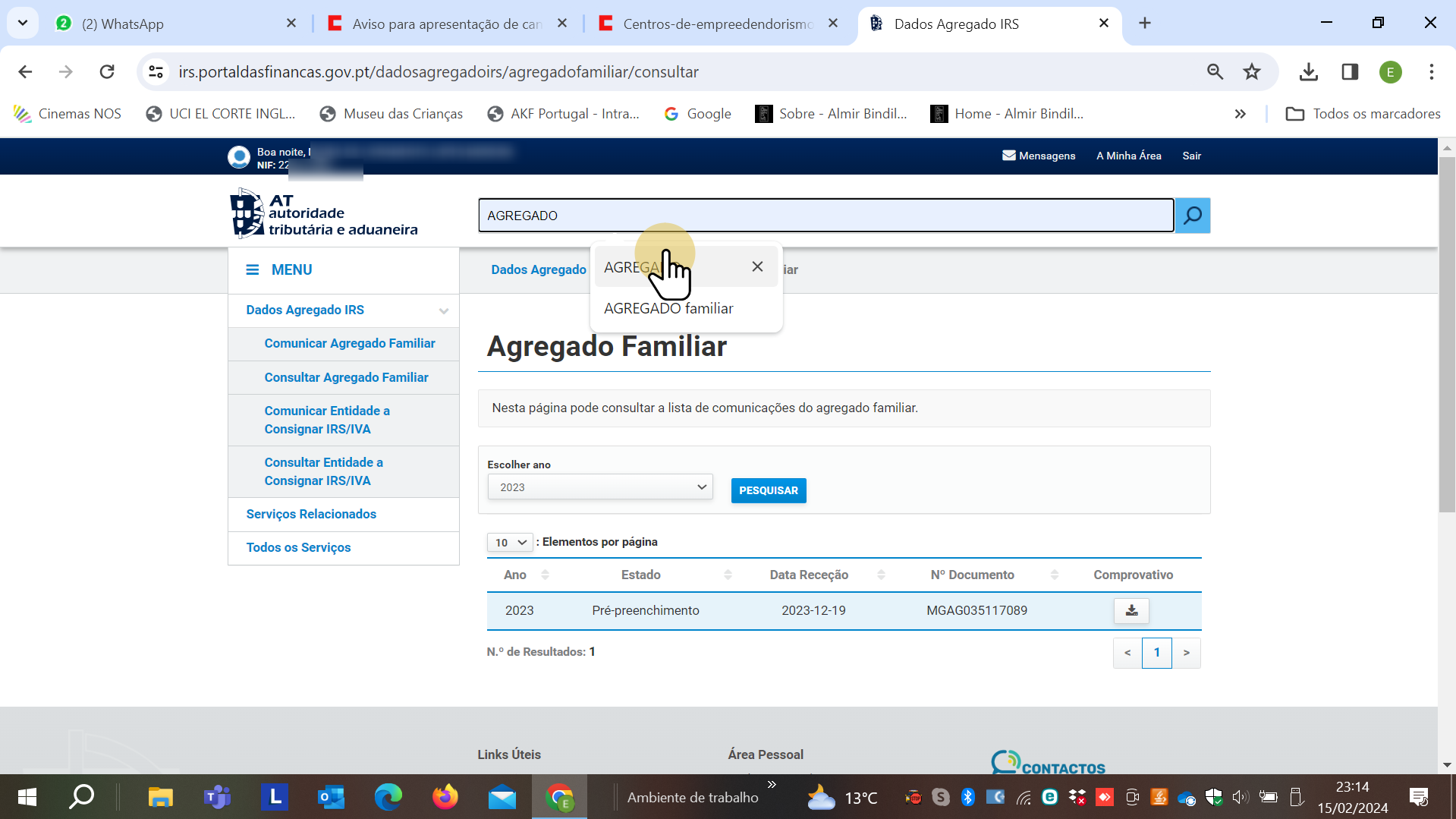Image resolution: width=1456 pixels, height=819 pixels.
Task: Open the Chrome side panel icon
Action: coord(1349,72)
